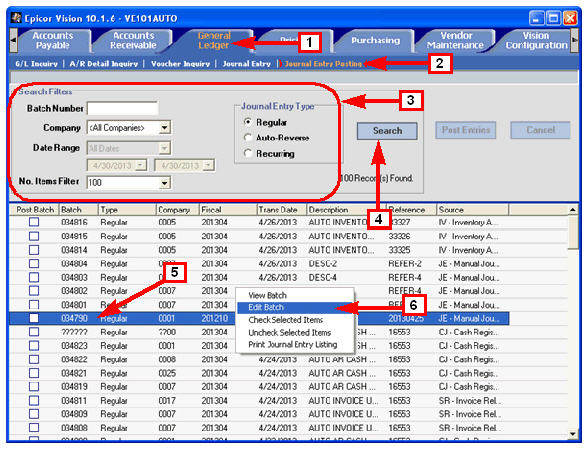Screen dimensions: 585x450
Task: Go to A/R Detail Inquiry
Action: (x=103, y=64)
